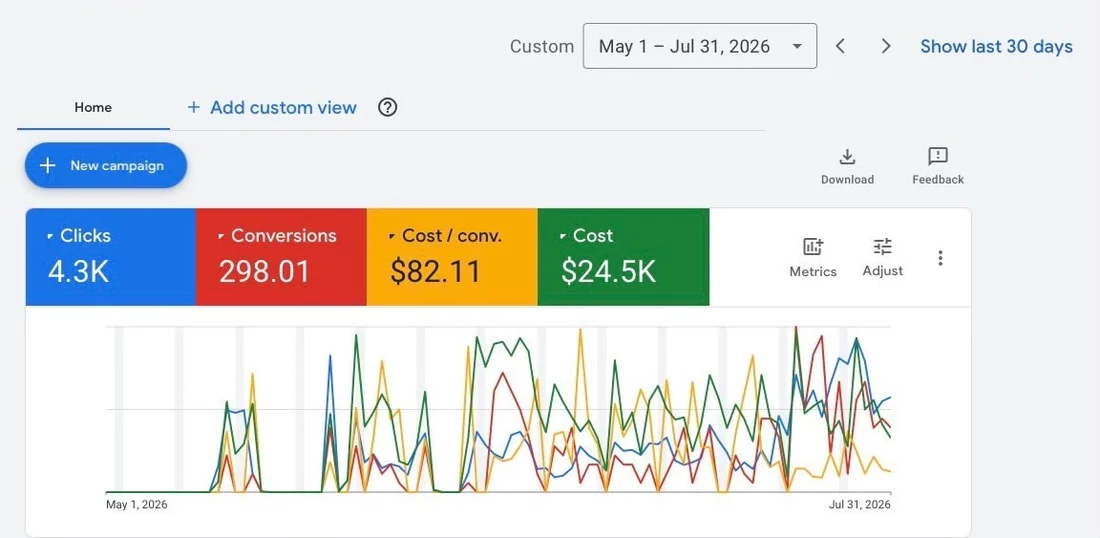Click the Custom date label
1100x538 pixels.
(542, 46)
